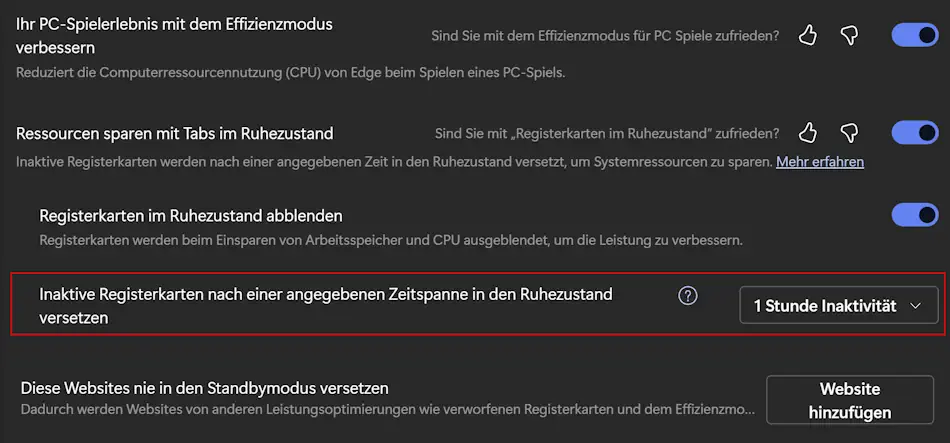Click "Diese Websites nie in den Standbymodus" heading
Viewport: 950px width, 443px height.
(x=205, y=387)
